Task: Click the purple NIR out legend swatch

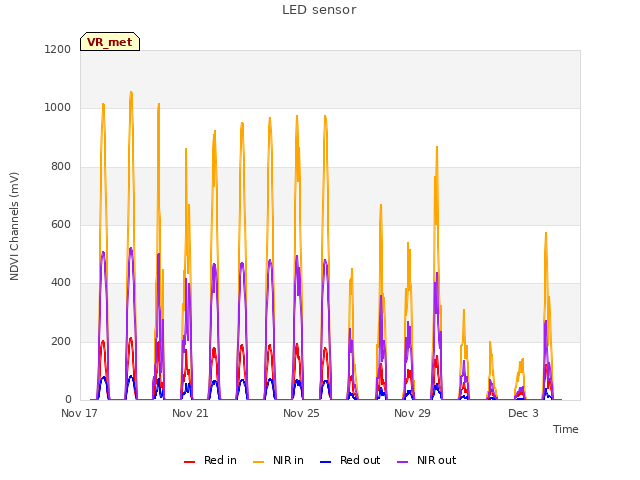Action: (402, 462)
